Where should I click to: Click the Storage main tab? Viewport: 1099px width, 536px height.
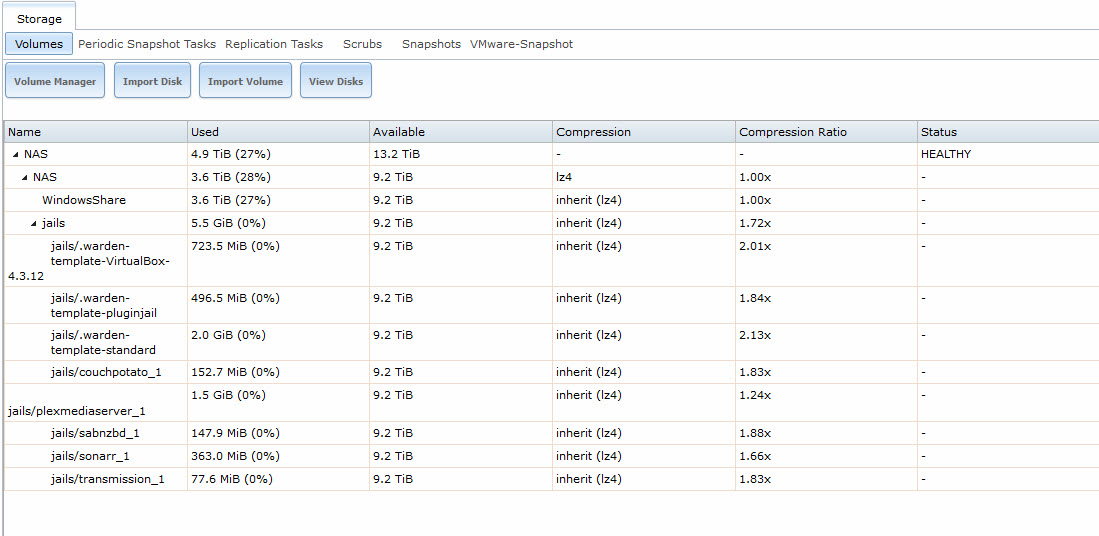(39, 19)
